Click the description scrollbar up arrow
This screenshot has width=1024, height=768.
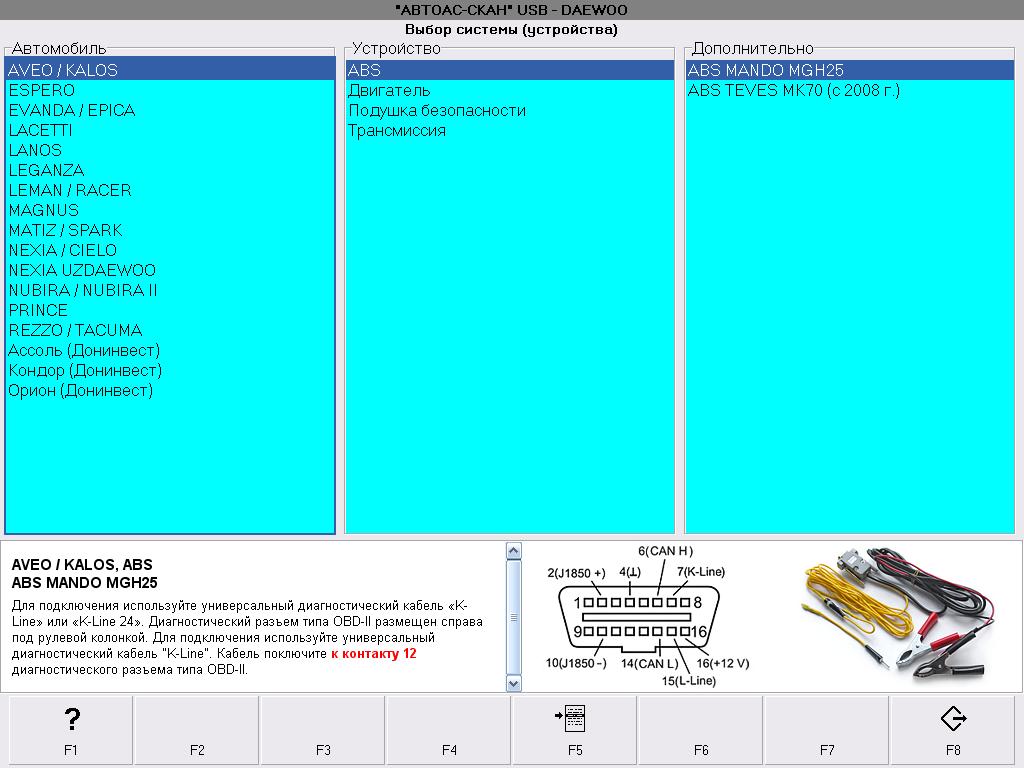point(514,551)
